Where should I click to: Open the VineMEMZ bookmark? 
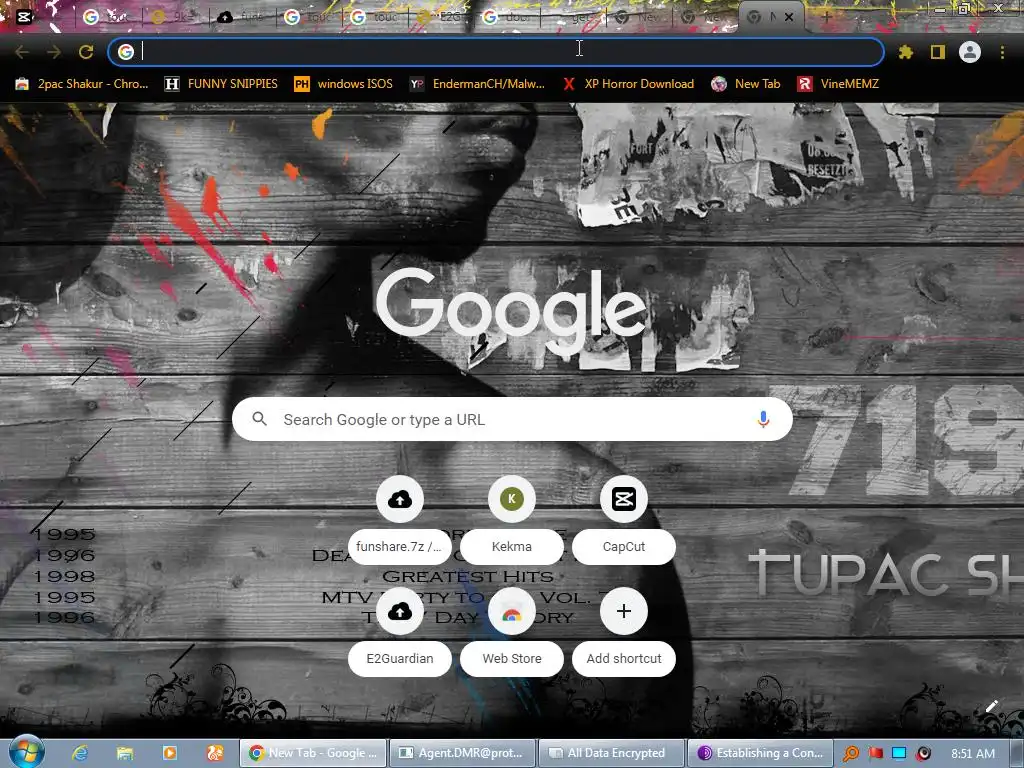[x=839, y=84]
